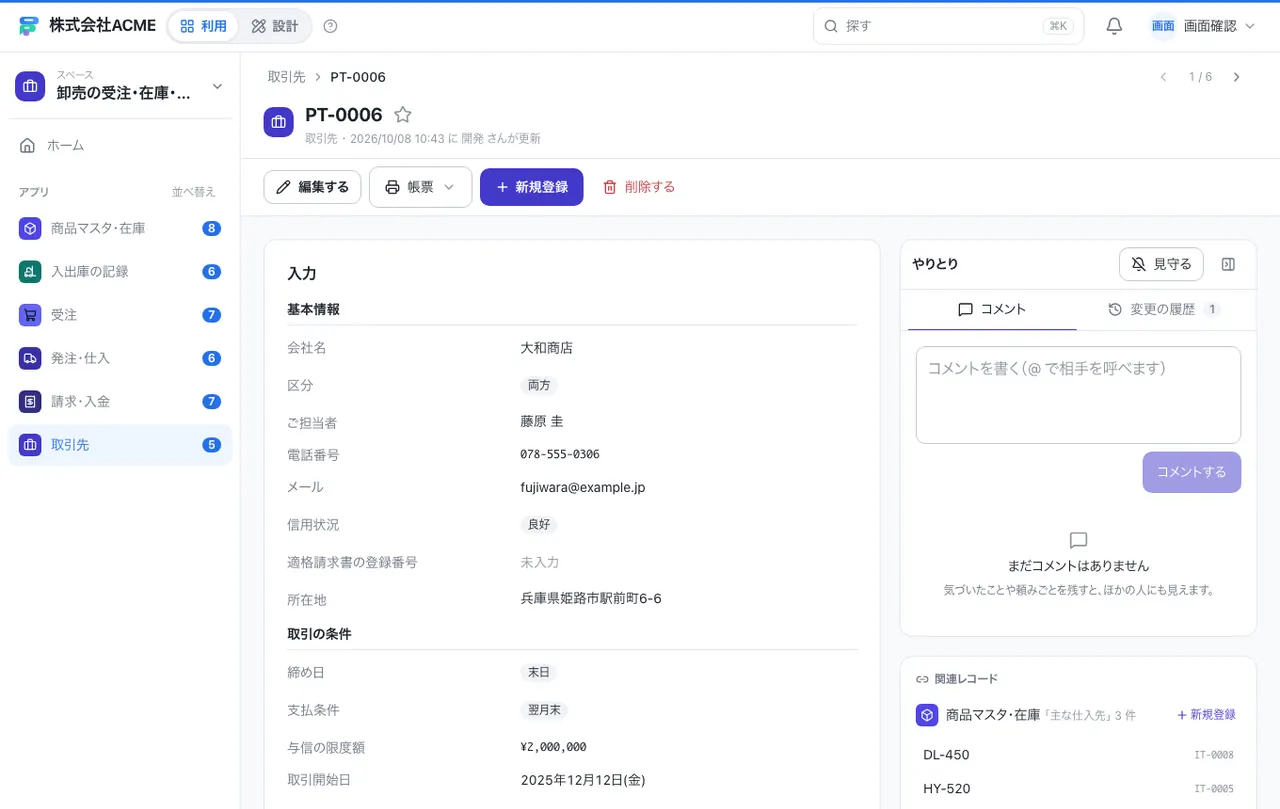Click credit limit value ¥2,000,000
The height and width of the screenshot is (809, 1280).
pos(553,747)
